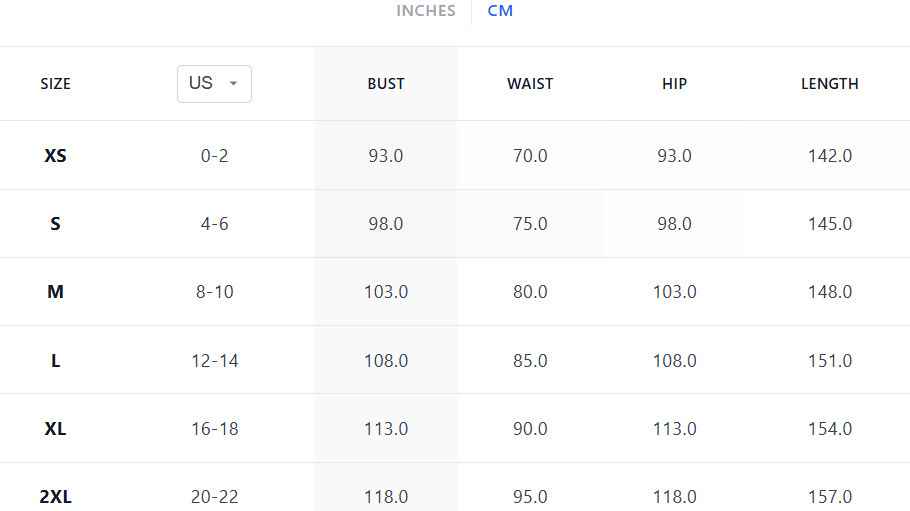Click the LENGTH column header

830,84
